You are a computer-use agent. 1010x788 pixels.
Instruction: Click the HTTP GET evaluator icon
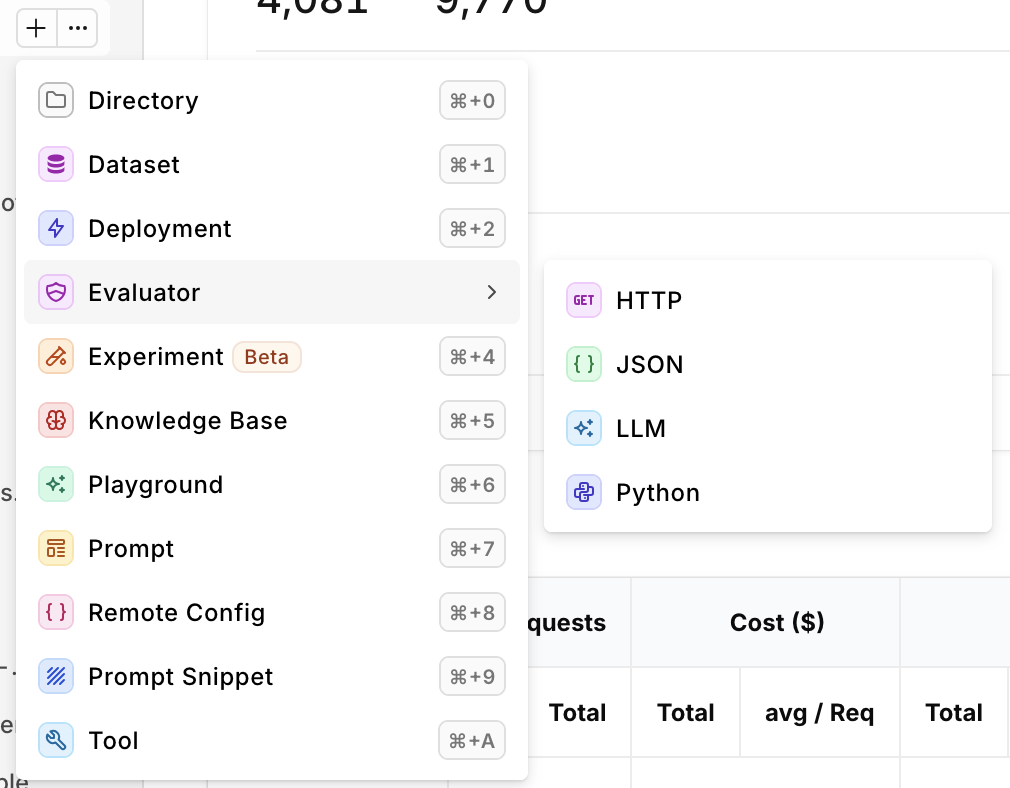(584, 300)
